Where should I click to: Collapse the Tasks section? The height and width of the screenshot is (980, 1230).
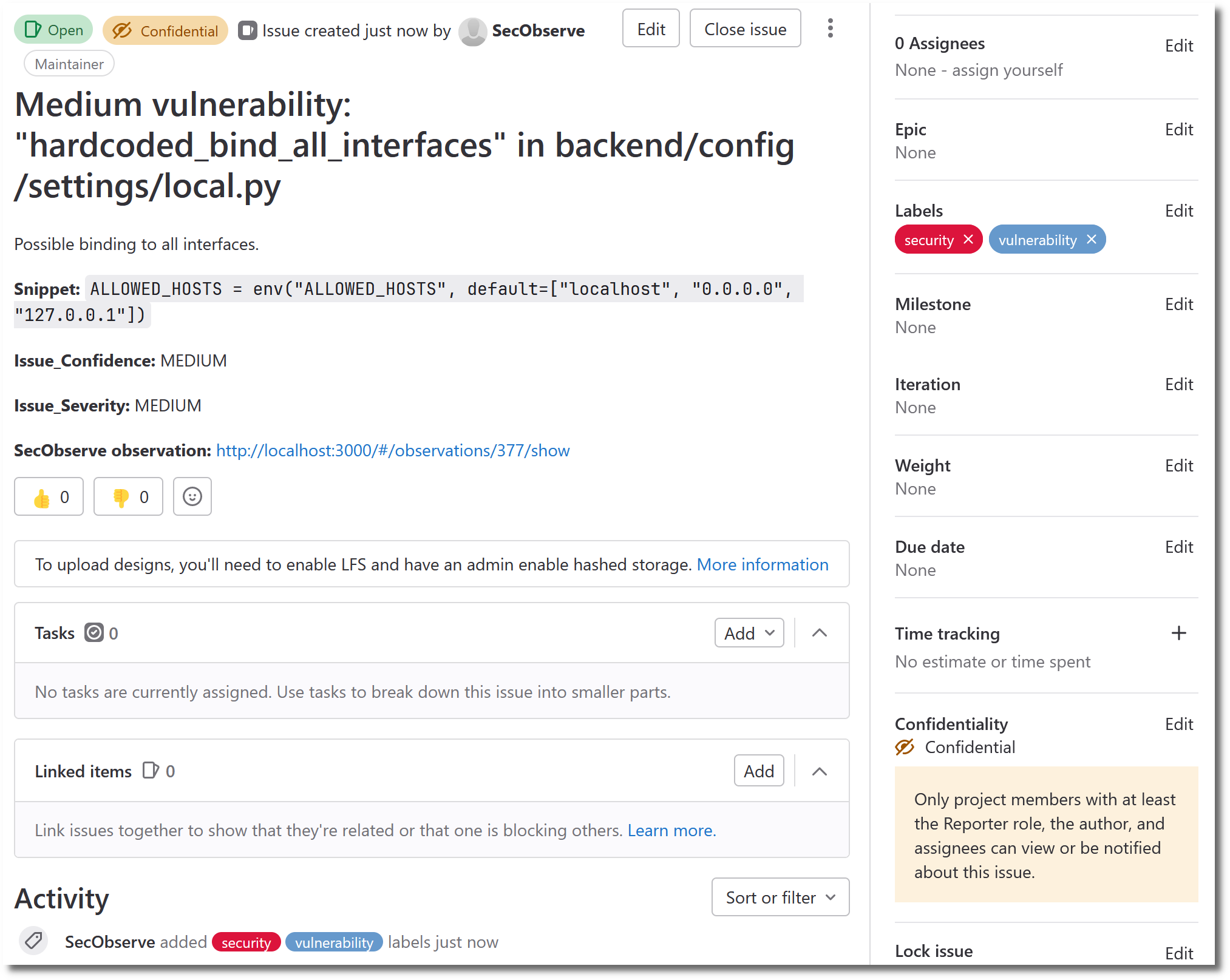819,633
